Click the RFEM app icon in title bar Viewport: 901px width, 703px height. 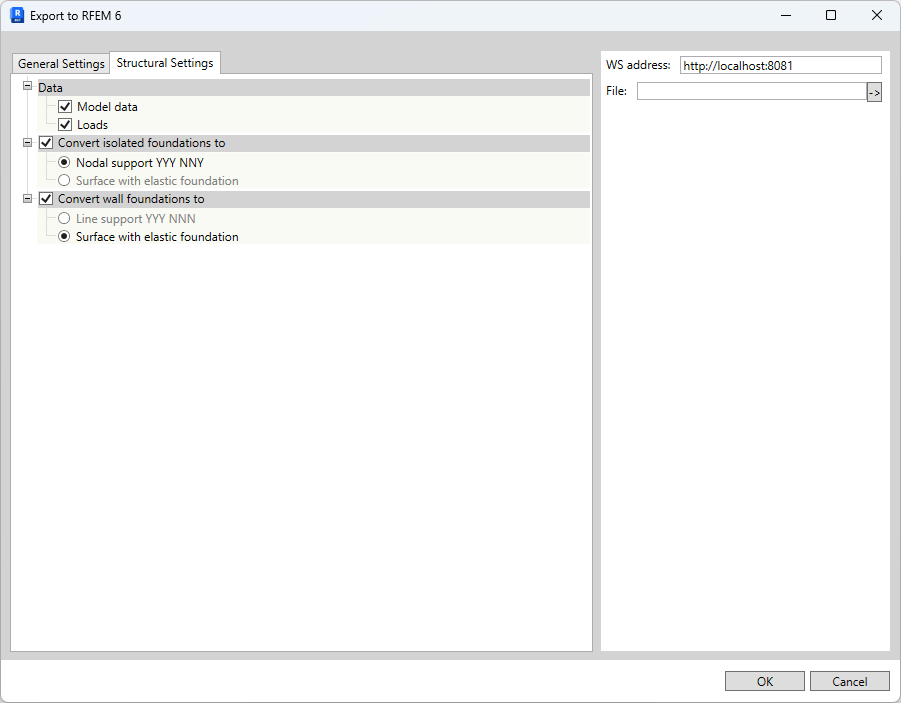[17, 16]
